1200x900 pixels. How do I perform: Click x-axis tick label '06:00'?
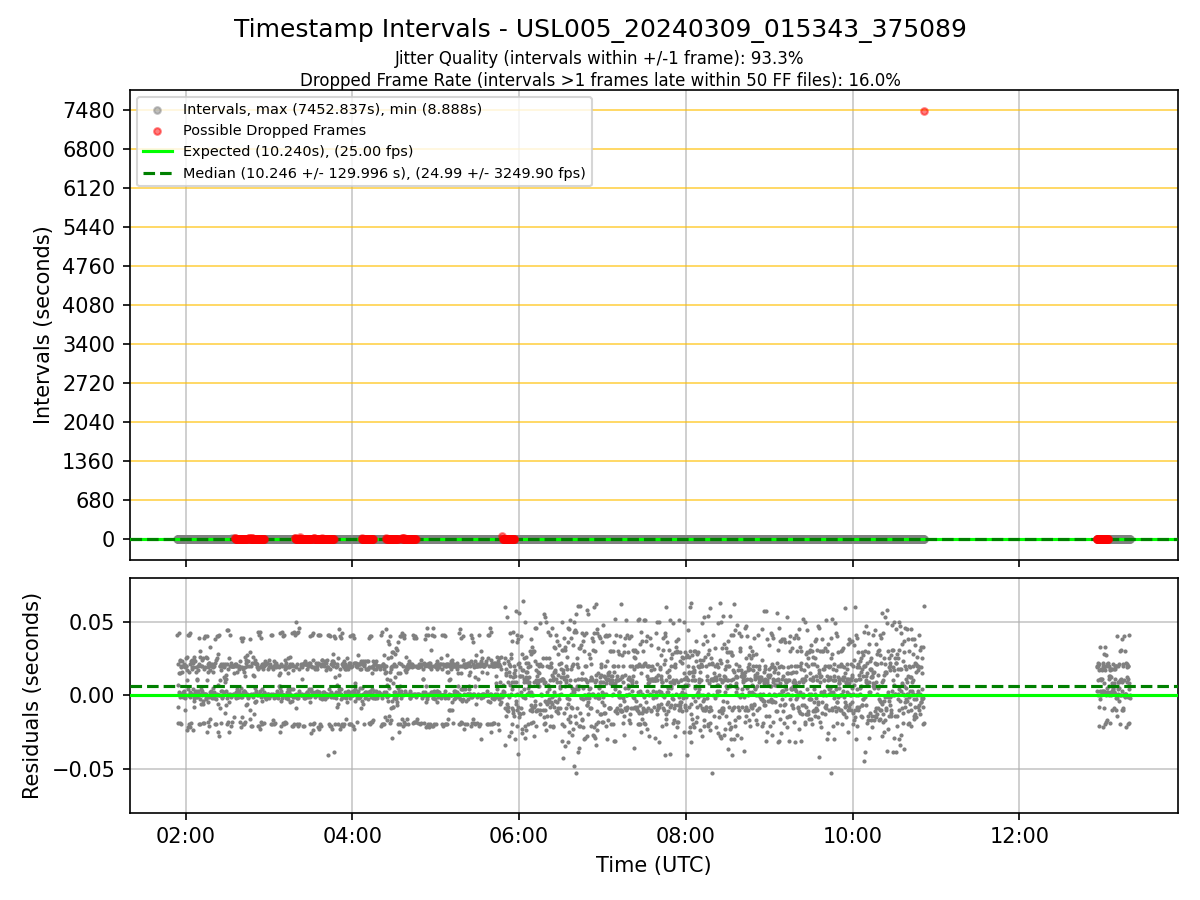tap(519, 835)
